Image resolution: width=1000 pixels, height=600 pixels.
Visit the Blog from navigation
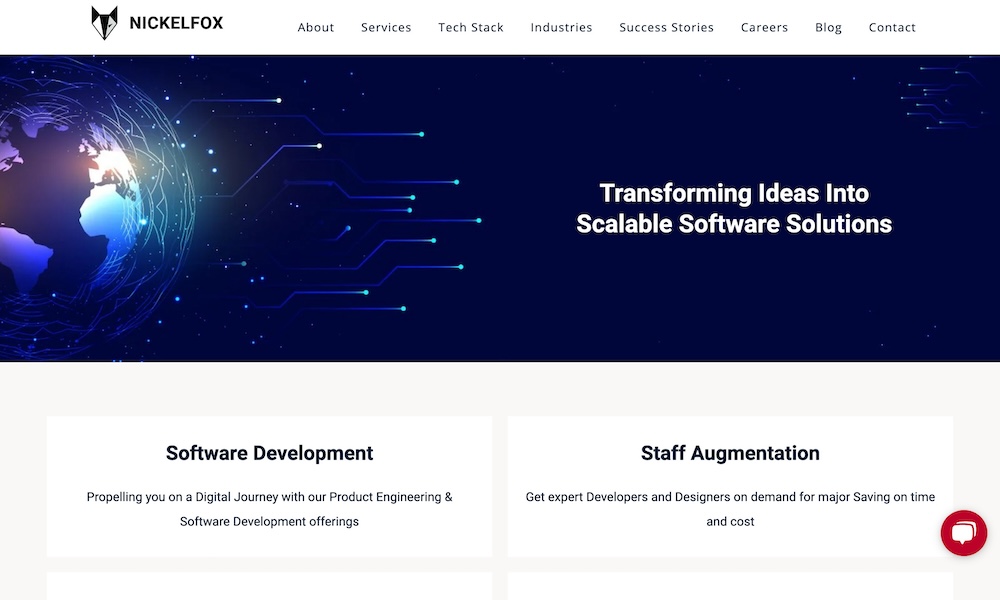(x=828, y=27)
